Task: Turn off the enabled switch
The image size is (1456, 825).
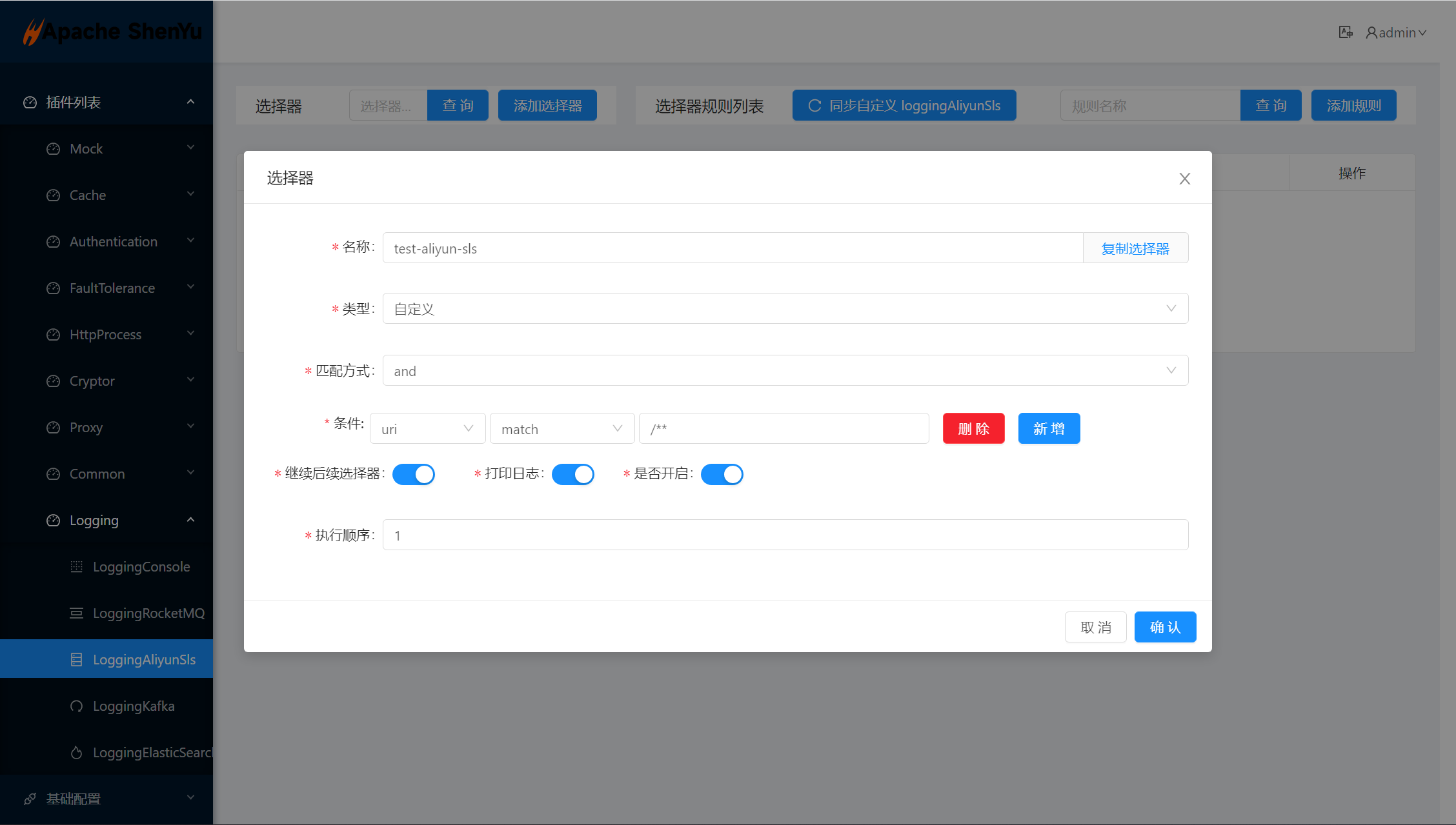Action: (722, 474)
